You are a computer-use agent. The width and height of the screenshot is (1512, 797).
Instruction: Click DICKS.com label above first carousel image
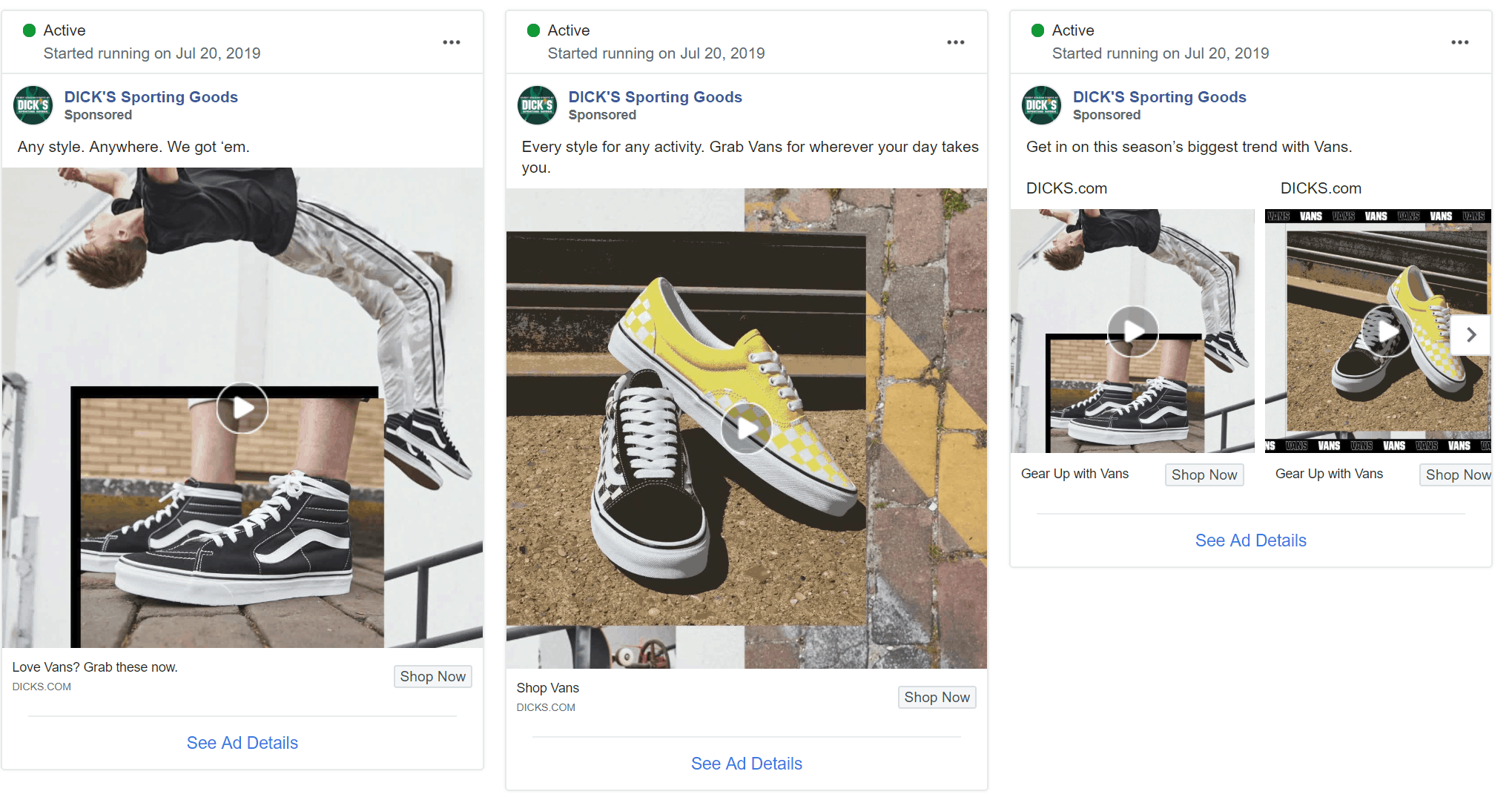click(x=1066, y=188)
